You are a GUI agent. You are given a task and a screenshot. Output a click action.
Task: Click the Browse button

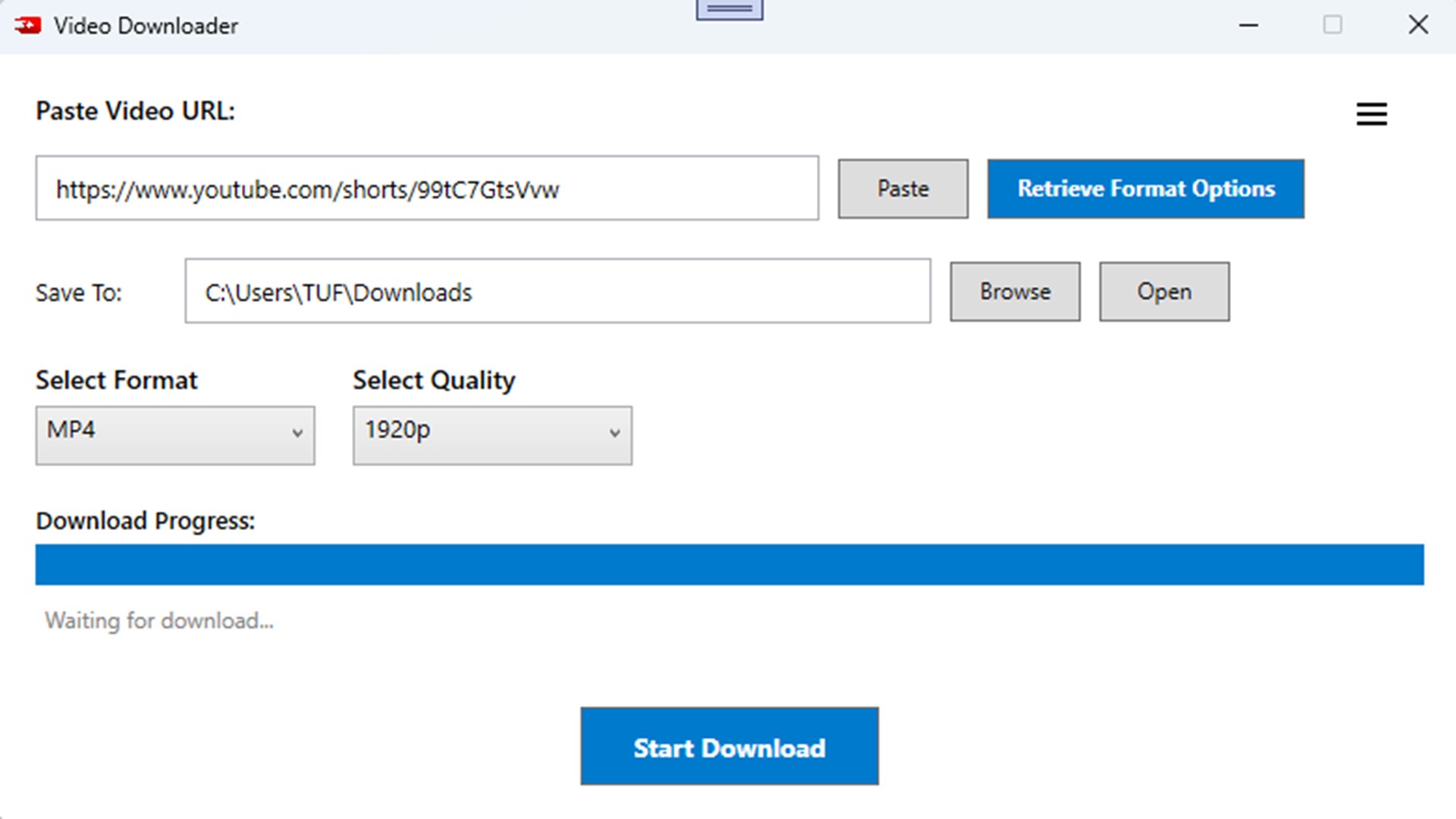[x=1015, y=292]
